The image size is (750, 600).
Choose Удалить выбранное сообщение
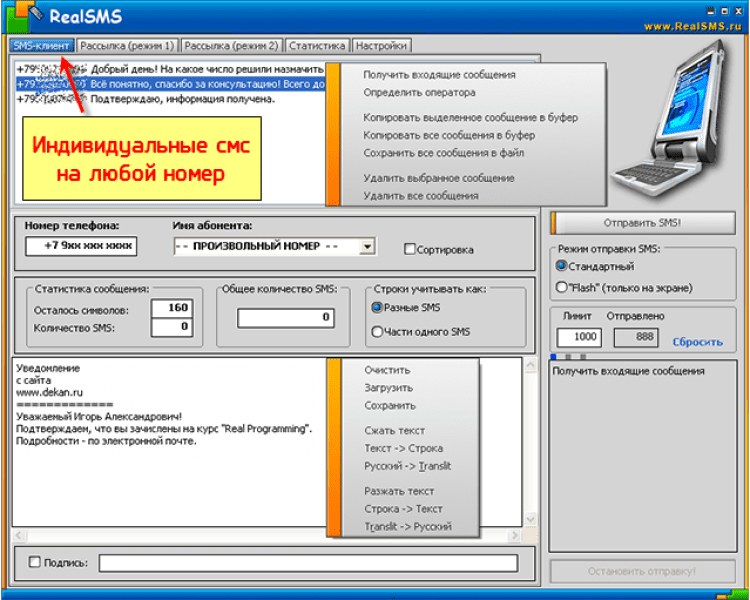tap(439, 178)
